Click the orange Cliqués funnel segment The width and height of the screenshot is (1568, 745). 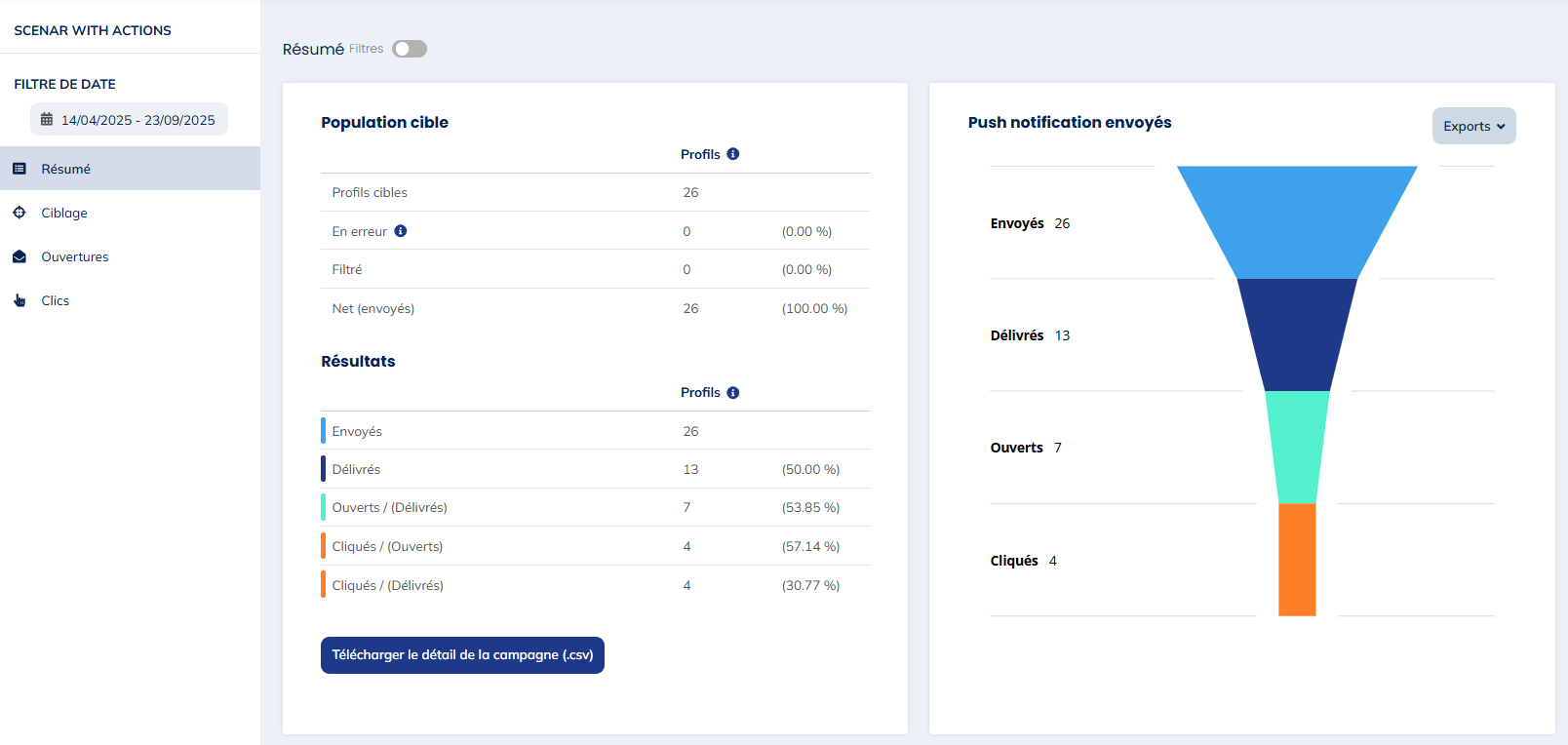tap(1297, 560)
